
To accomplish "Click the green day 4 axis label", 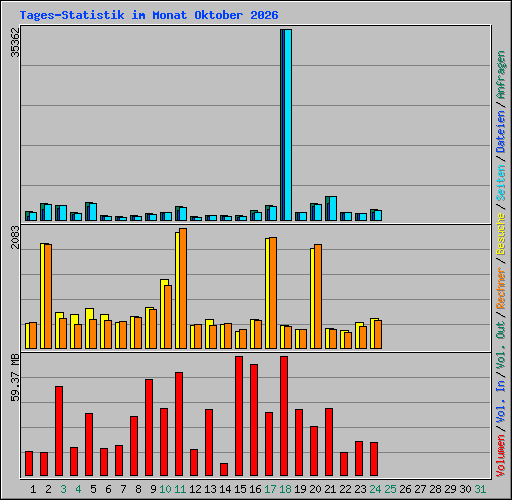I will point(78,489).
